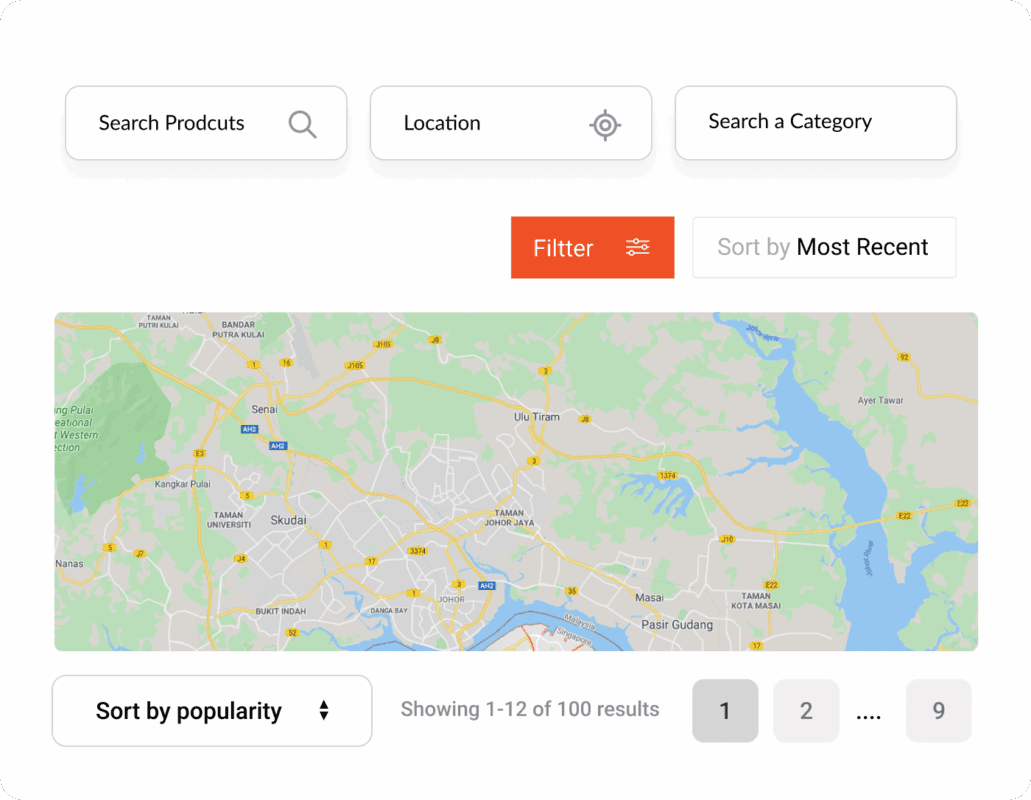Viewport: 1031px width, 800px height.
Task: Click the location crosshair target icon
Action: (604, 125)
